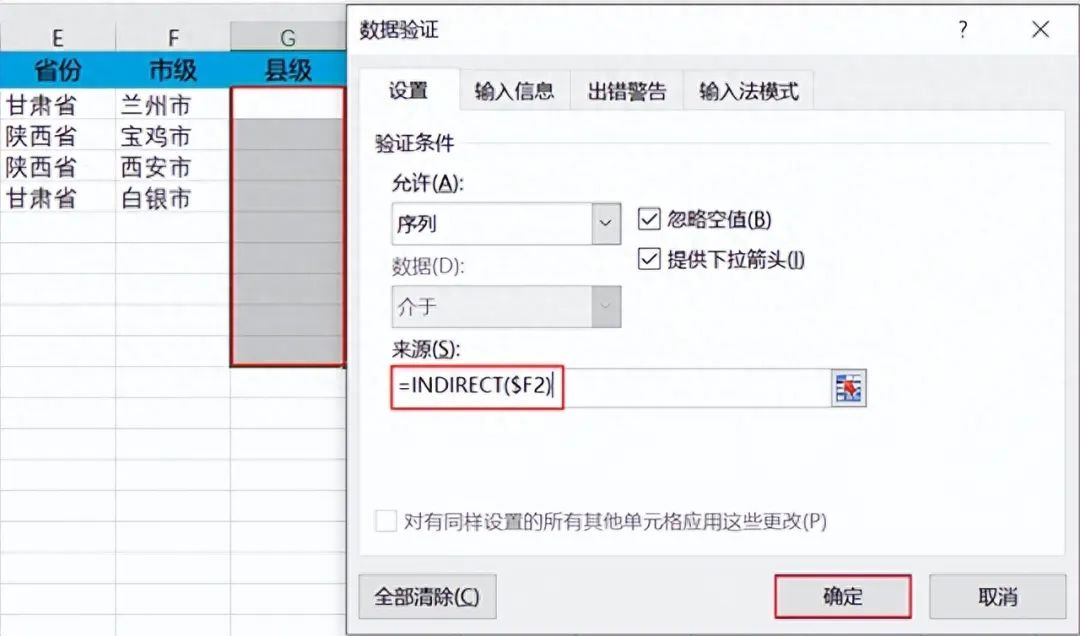Screen dimensions: 1080x636
Task: Toggle the 提供下拉箭头 checkbox
Action: (x=649, y=259)
